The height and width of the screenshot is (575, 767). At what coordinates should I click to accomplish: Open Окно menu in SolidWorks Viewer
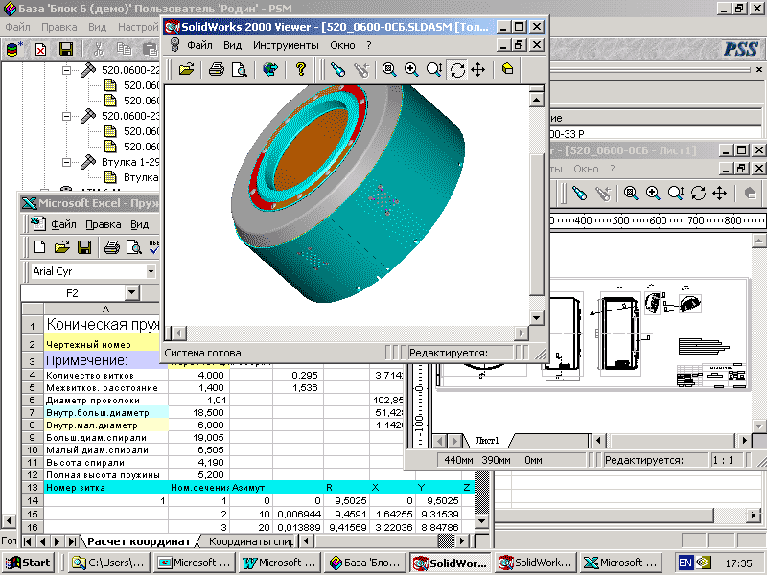(x=342, y=46)
